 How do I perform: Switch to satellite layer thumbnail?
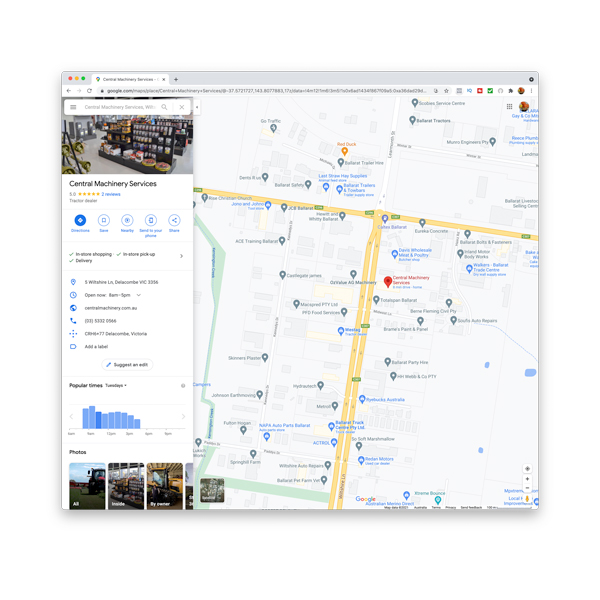click(x=212, y=490)
